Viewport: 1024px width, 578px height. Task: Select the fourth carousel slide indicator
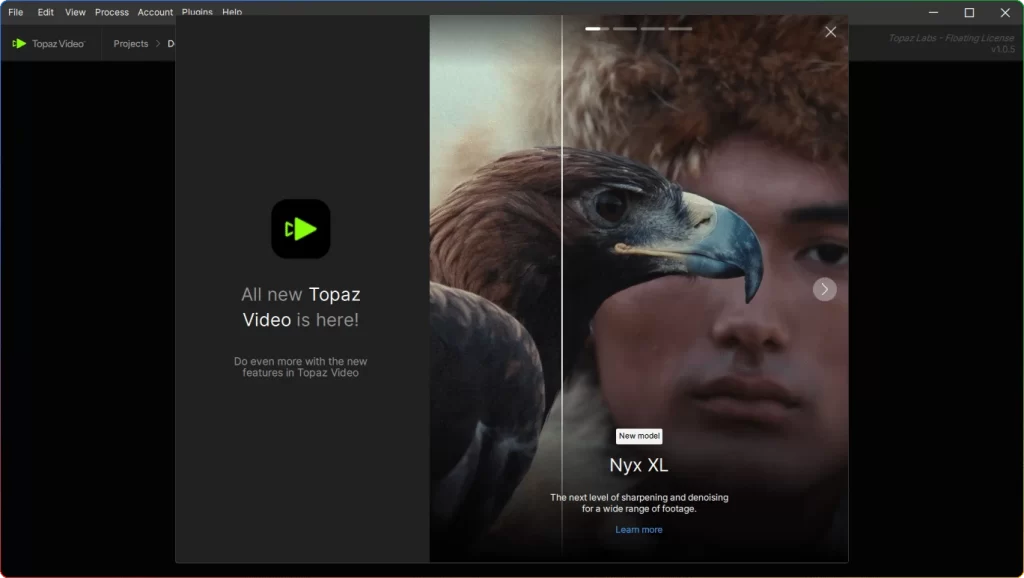pos(681,29)
